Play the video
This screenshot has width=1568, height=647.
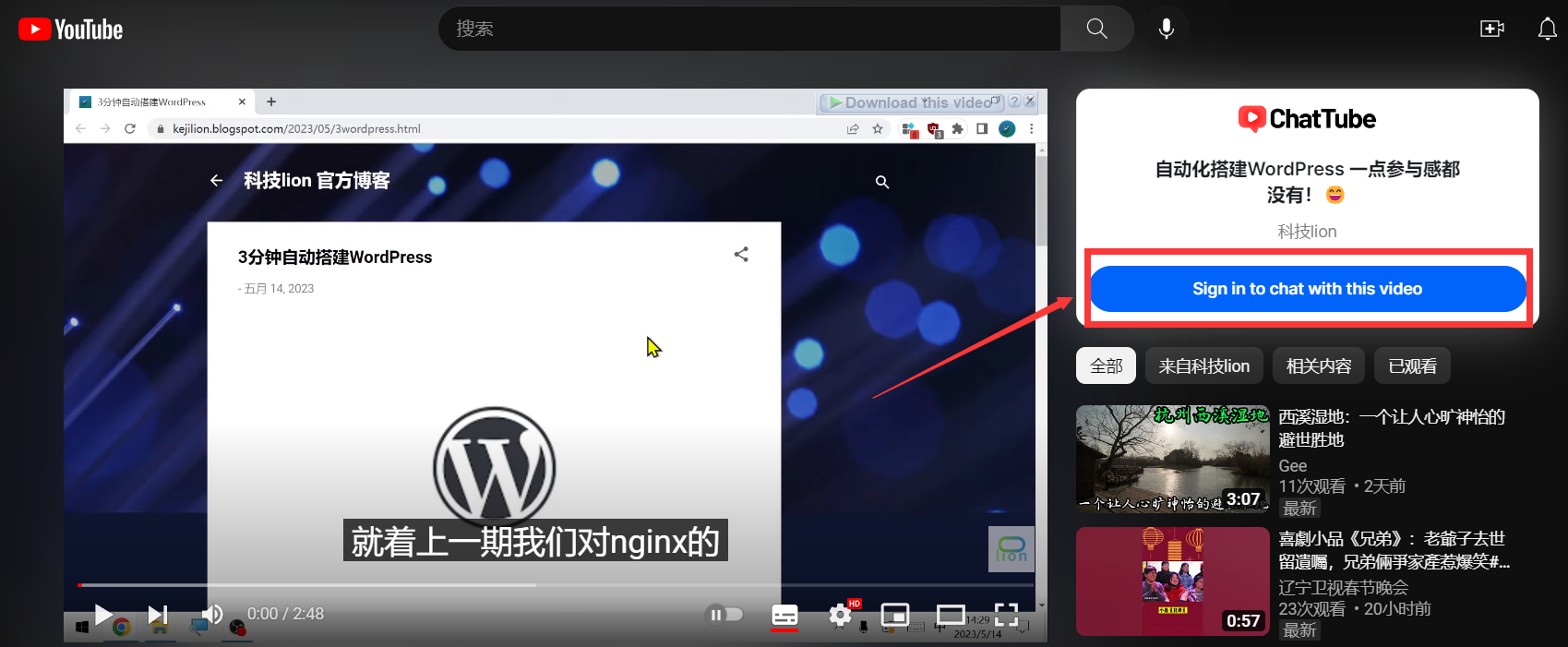[103, 614]
